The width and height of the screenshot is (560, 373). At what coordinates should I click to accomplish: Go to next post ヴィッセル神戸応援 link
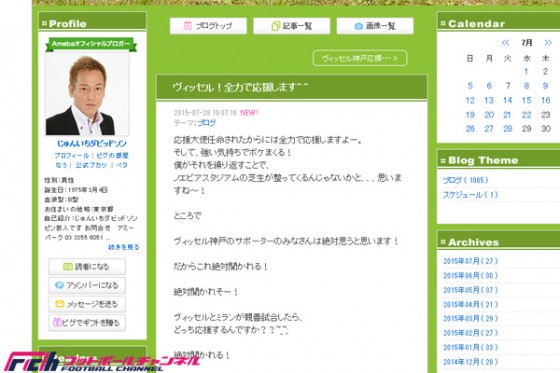click(360, 58)
